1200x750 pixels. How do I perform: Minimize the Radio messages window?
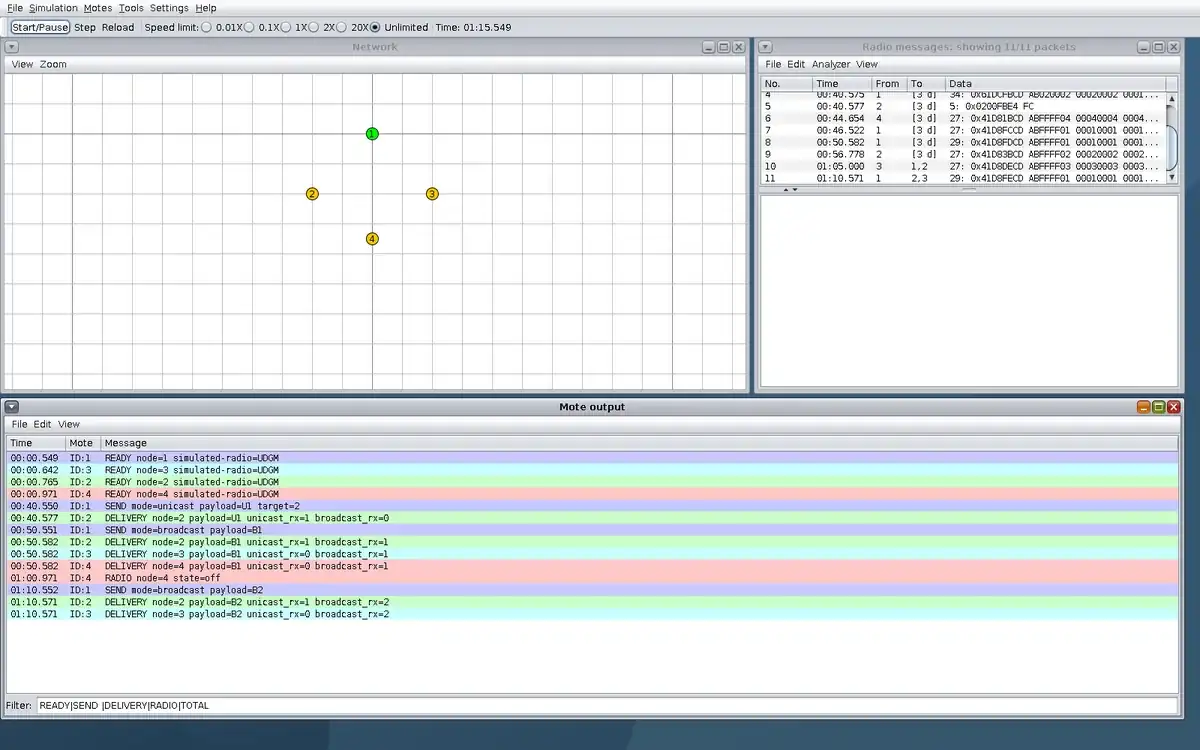(x=1144, y=47)
